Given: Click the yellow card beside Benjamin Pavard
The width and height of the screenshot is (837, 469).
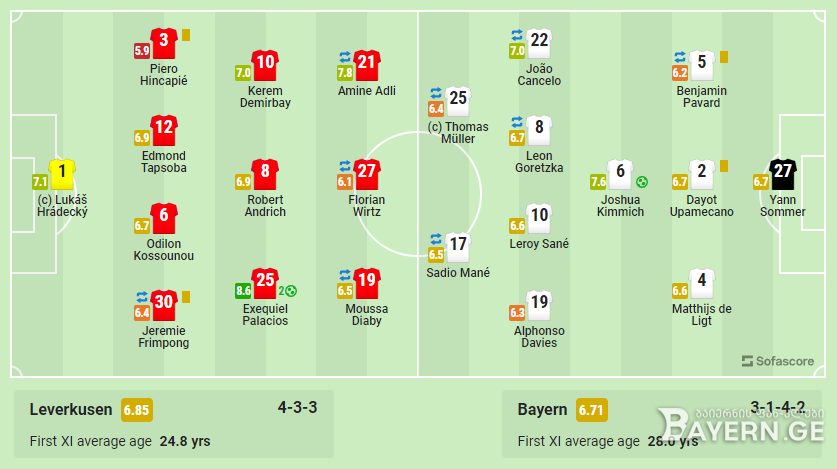Looking at the screenshot, I should coord(724,57).
